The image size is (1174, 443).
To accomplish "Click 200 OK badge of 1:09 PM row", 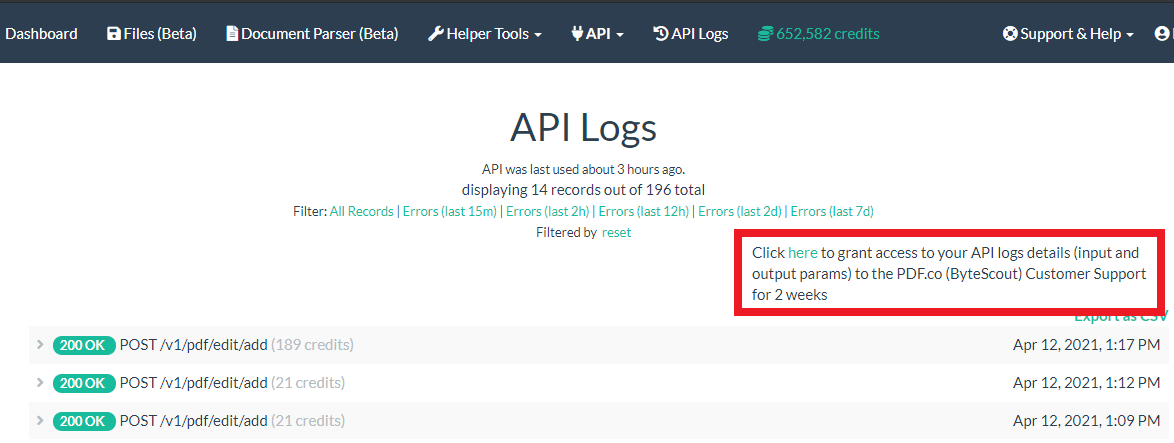I will (x=84, y=421).
